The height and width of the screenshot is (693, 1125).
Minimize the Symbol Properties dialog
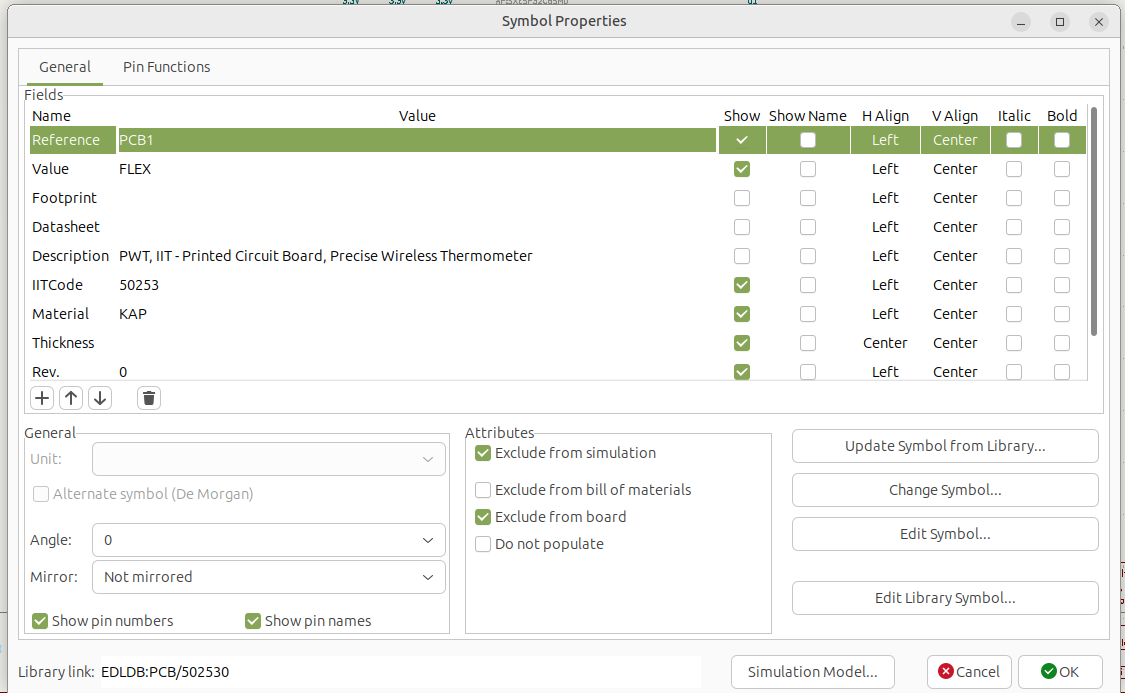coord(1020,21)
